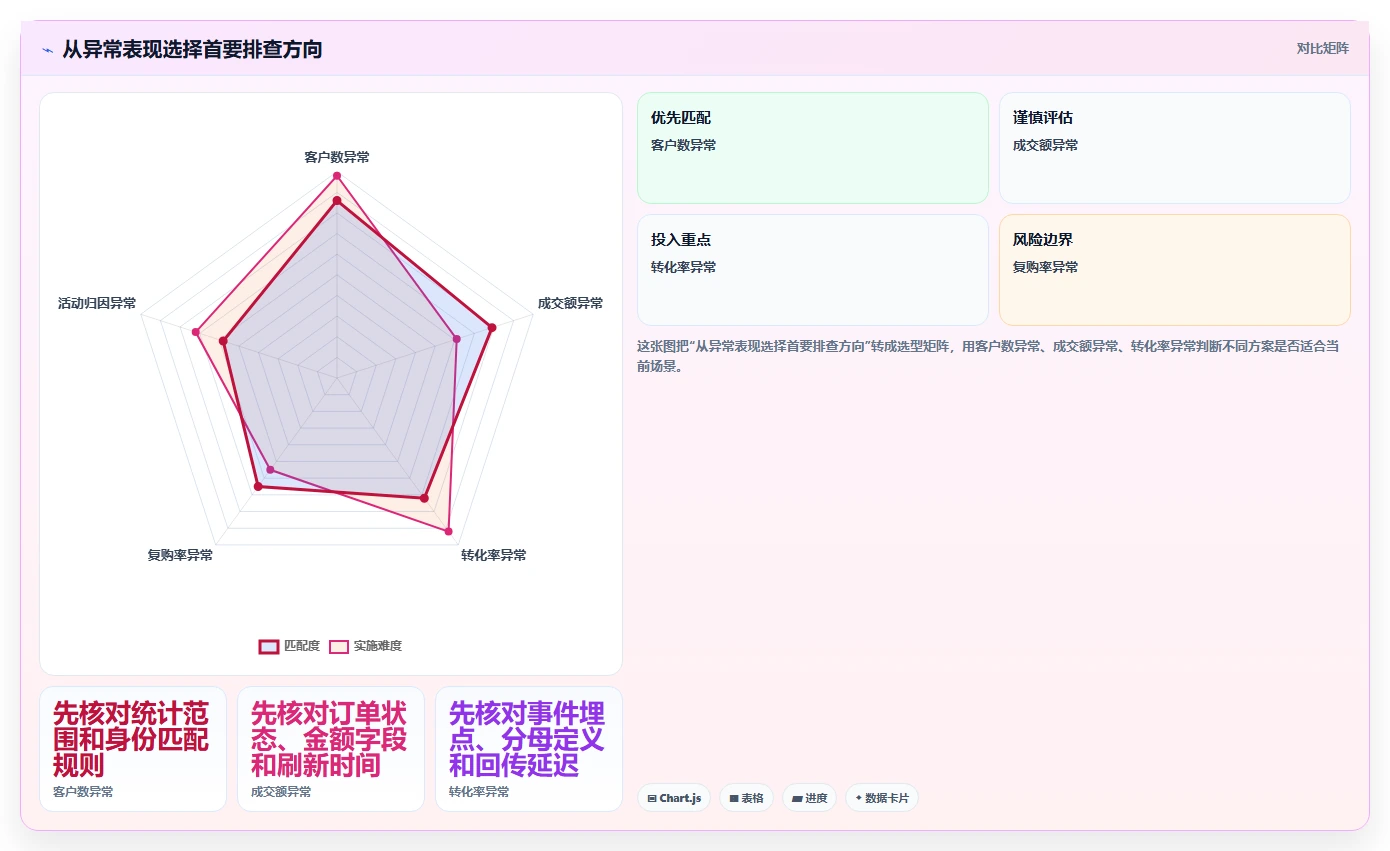The image size is (1390, 851).
Task: Click 客户数异常 text in 优先匹配 card
Action: click(x=683, y=145)
